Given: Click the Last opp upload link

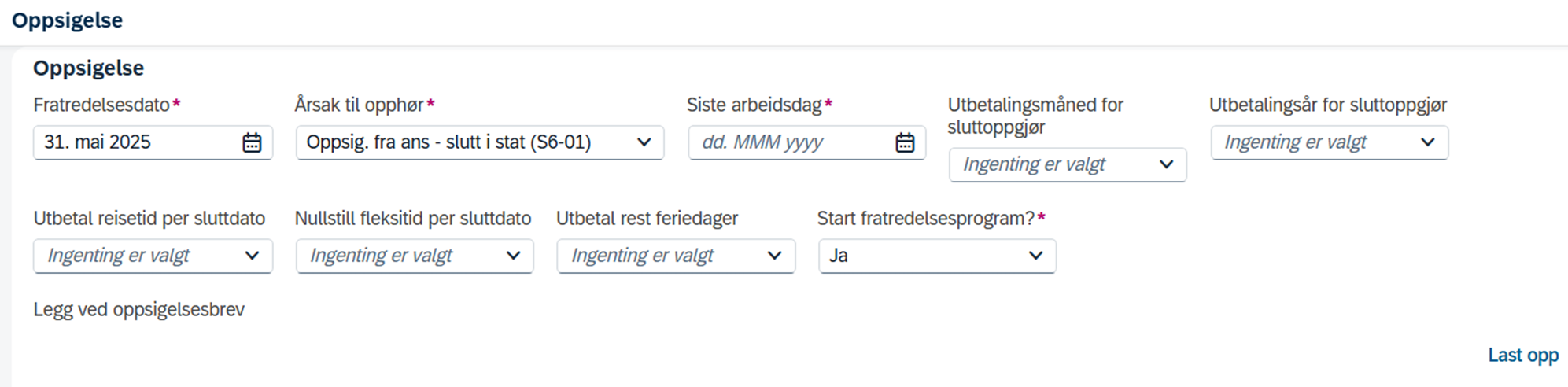Looking at the screenshot, I should (1522, 356).
